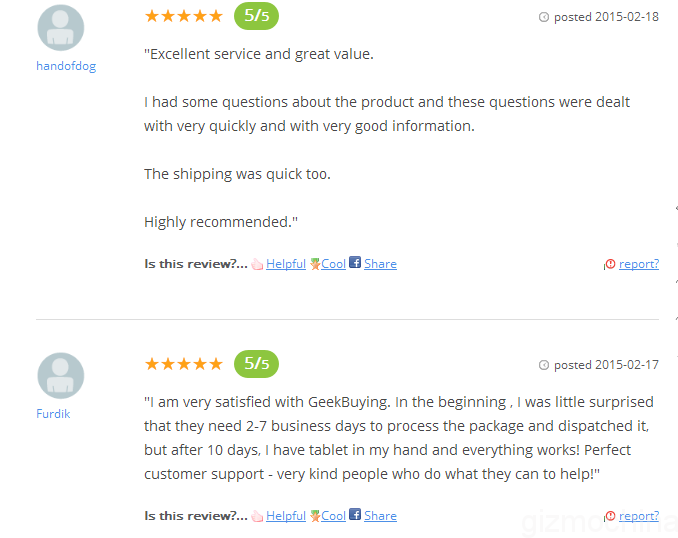
Task: Share Furdik's review
Action: [x=380, y=516]
